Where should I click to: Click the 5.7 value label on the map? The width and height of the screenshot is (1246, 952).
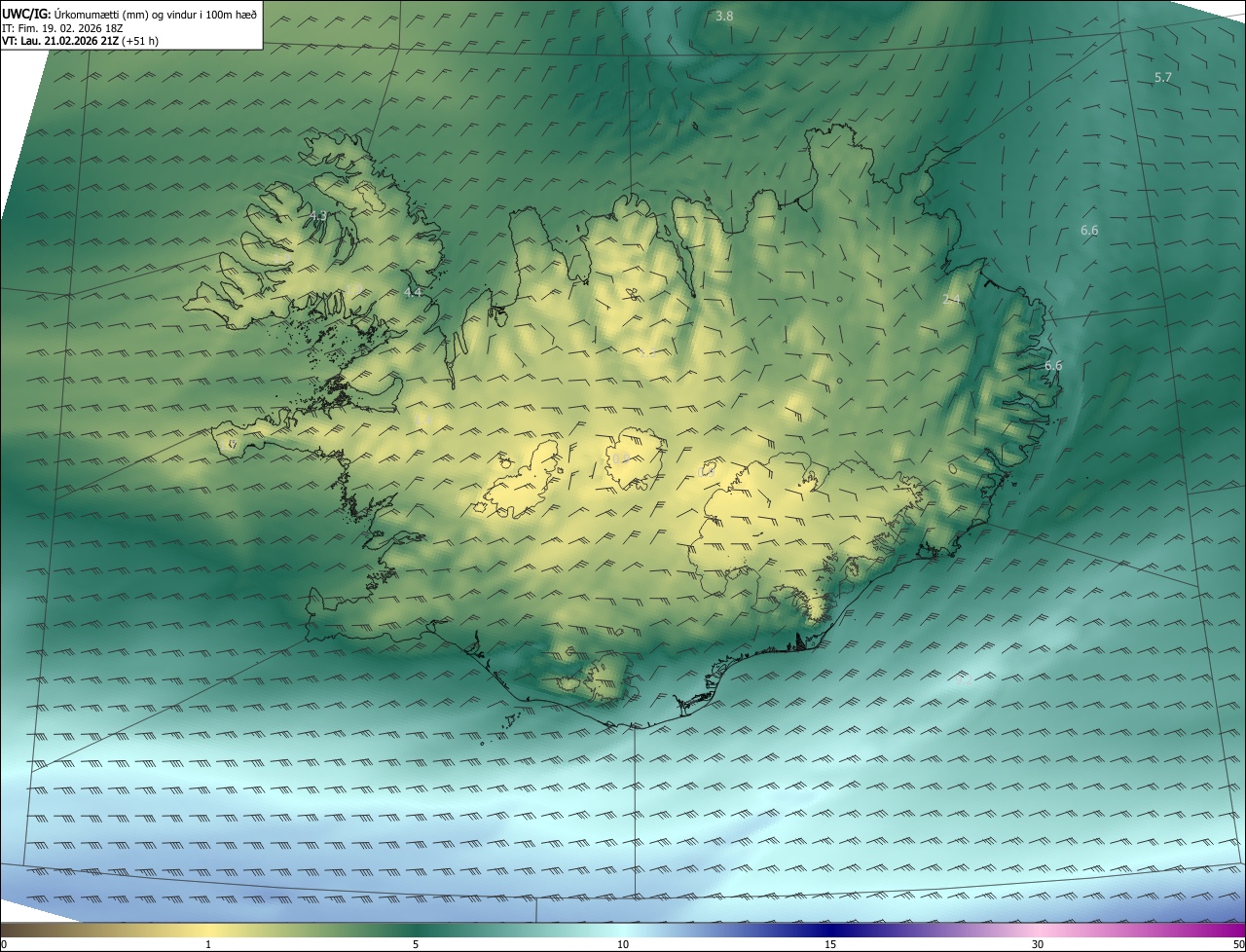pyautogui.click(x=1163, y=78)
